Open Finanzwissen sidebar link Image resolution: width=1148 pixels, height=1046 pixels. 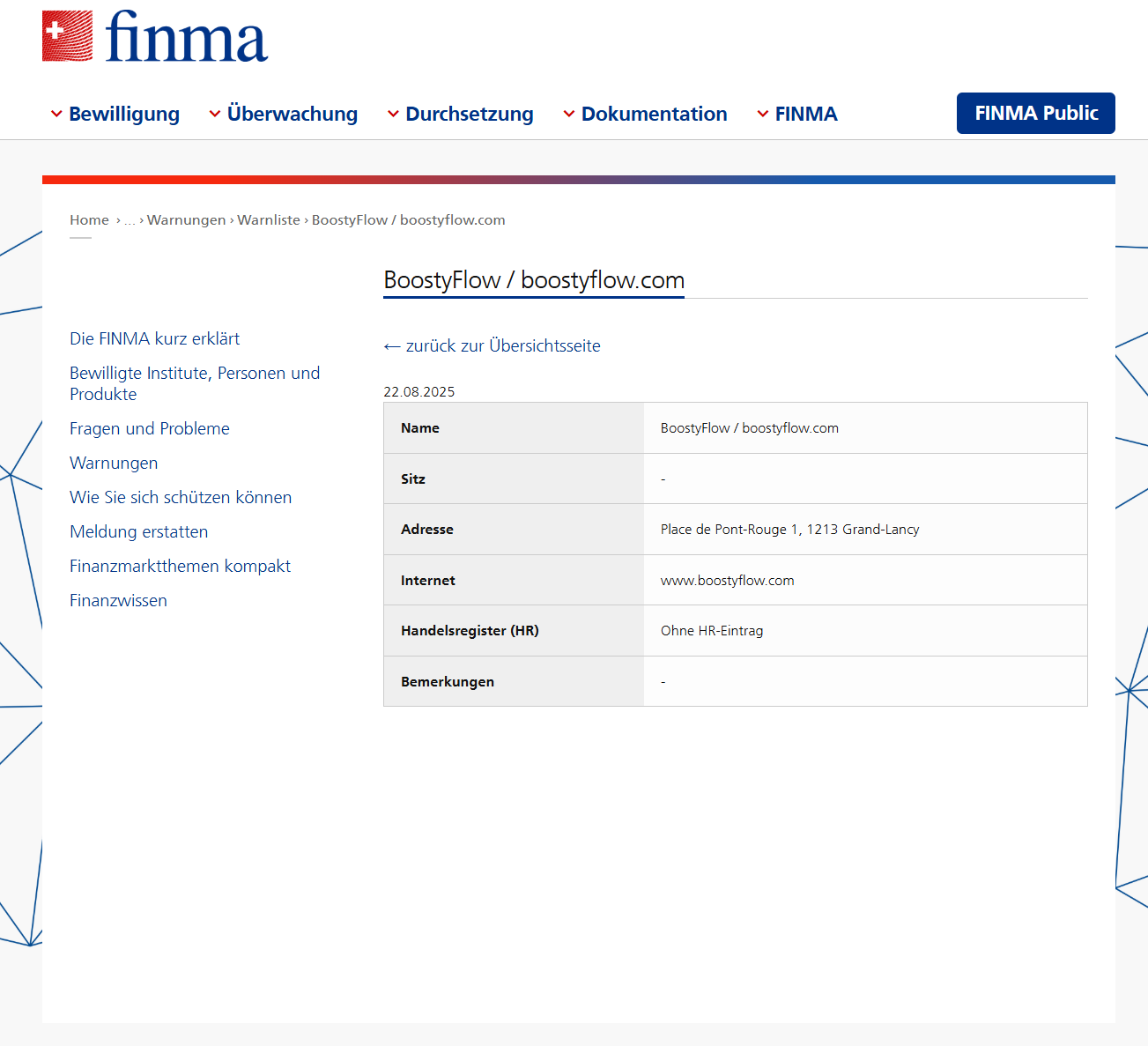(x=118, y=600)
